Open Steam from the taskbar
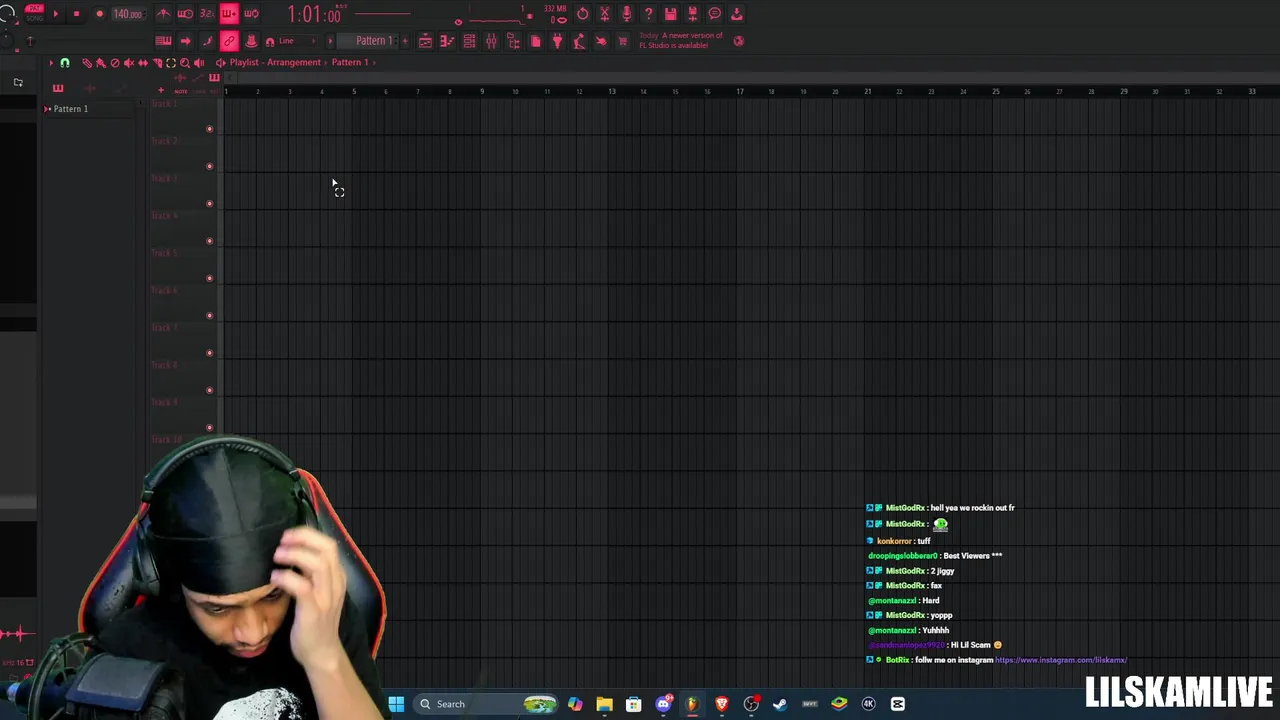This screenshot has height=720, width=1280. pos(780,704)
